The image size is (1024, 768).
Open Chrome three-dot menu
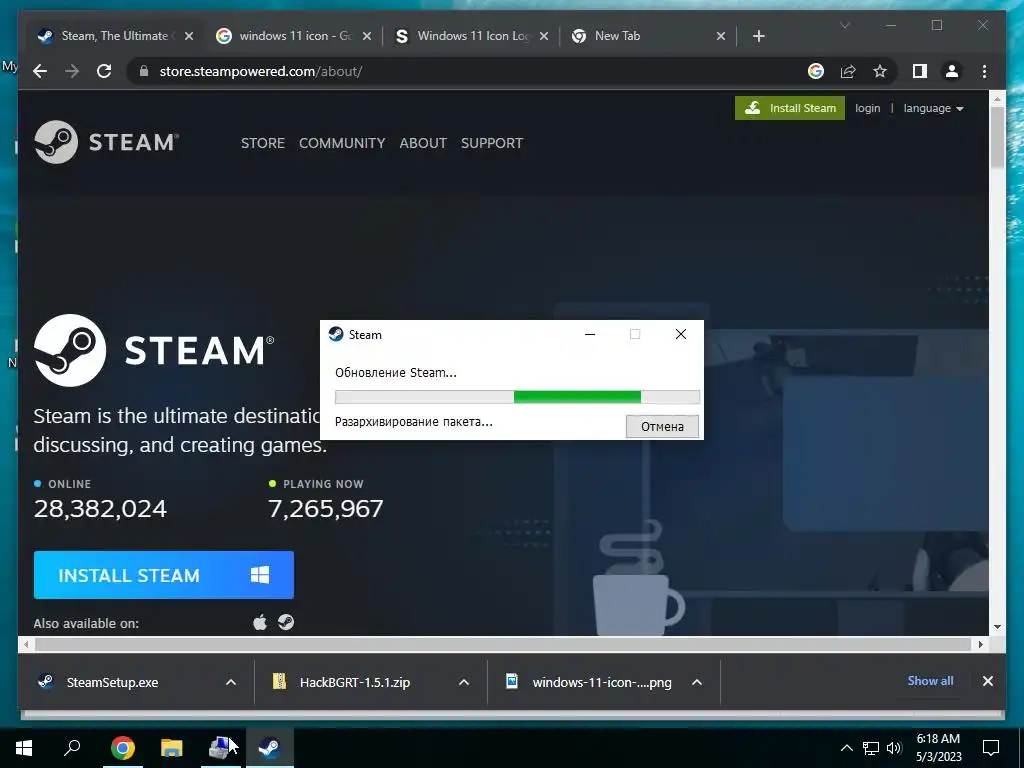pyautogui.click(x=984, y=71)
